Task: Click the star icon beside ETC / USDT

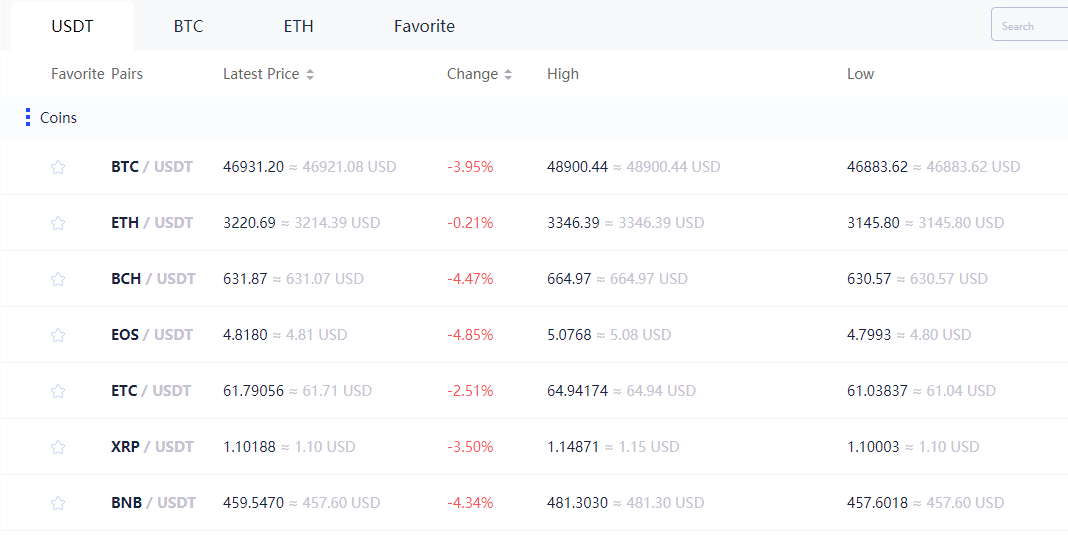Action: click(x=58, y=391)
